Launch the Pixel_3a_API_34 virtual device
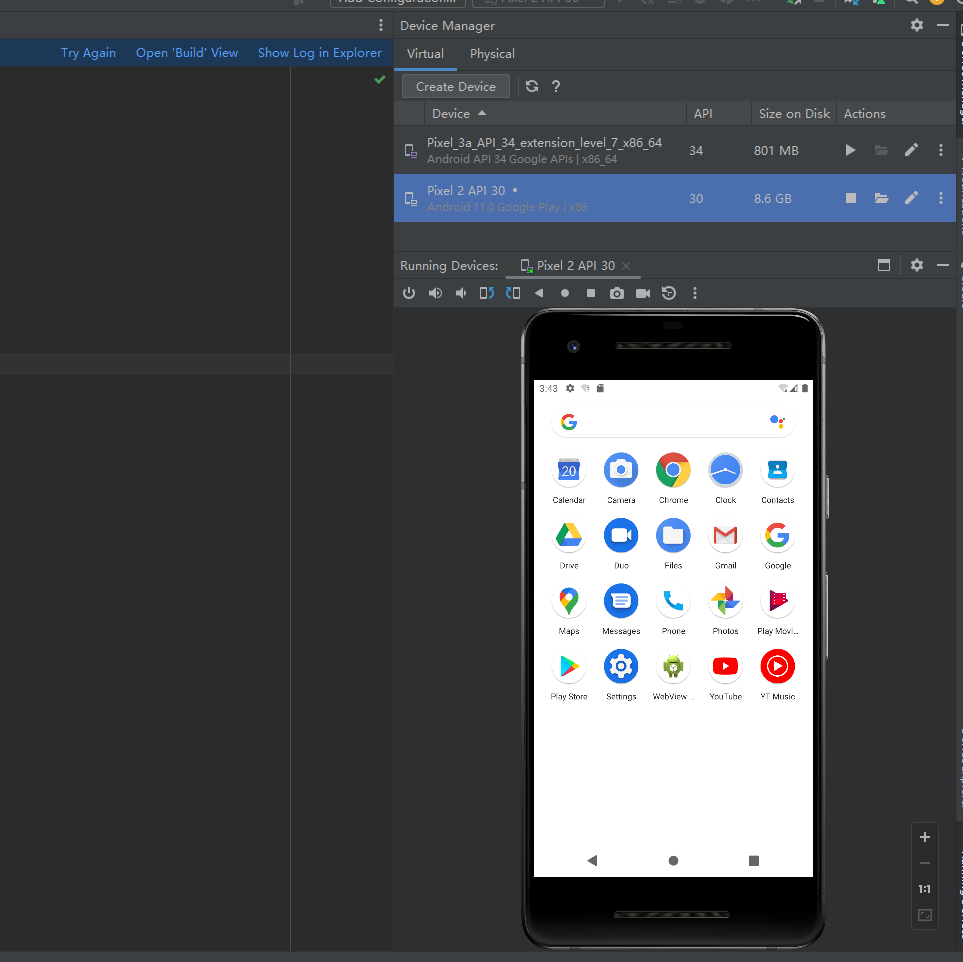Image resolution: width=963 pixels, height=962 pixels. click(x=849, y=150)
